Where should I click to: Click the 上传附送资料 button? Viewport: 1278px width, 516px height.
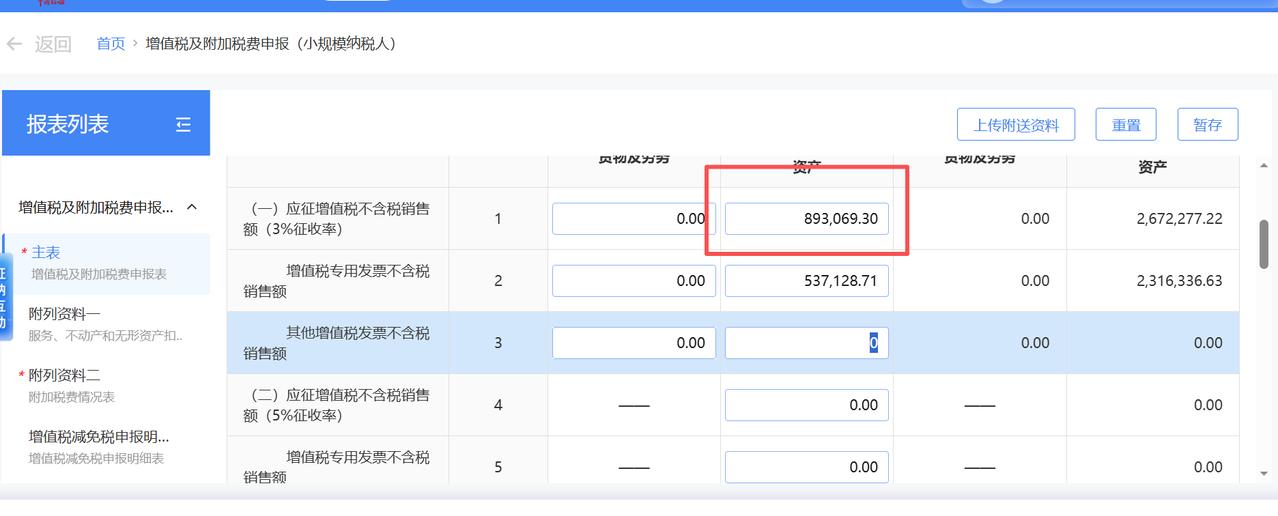[1016, 125]
